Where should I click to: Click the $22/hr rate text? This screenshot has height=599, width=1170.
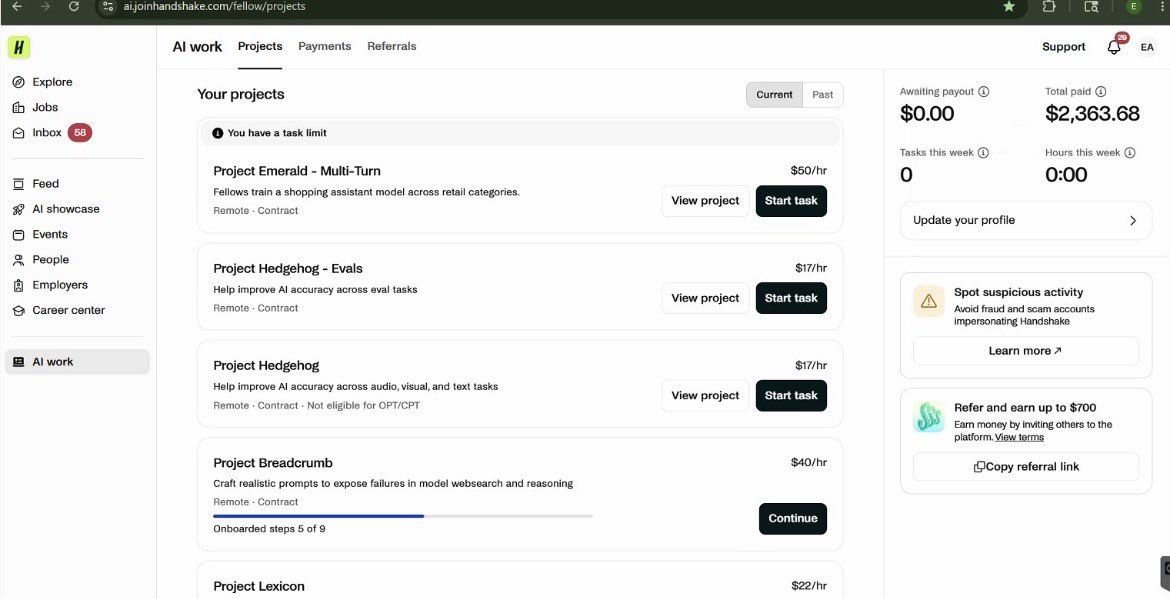pos(809,586)
